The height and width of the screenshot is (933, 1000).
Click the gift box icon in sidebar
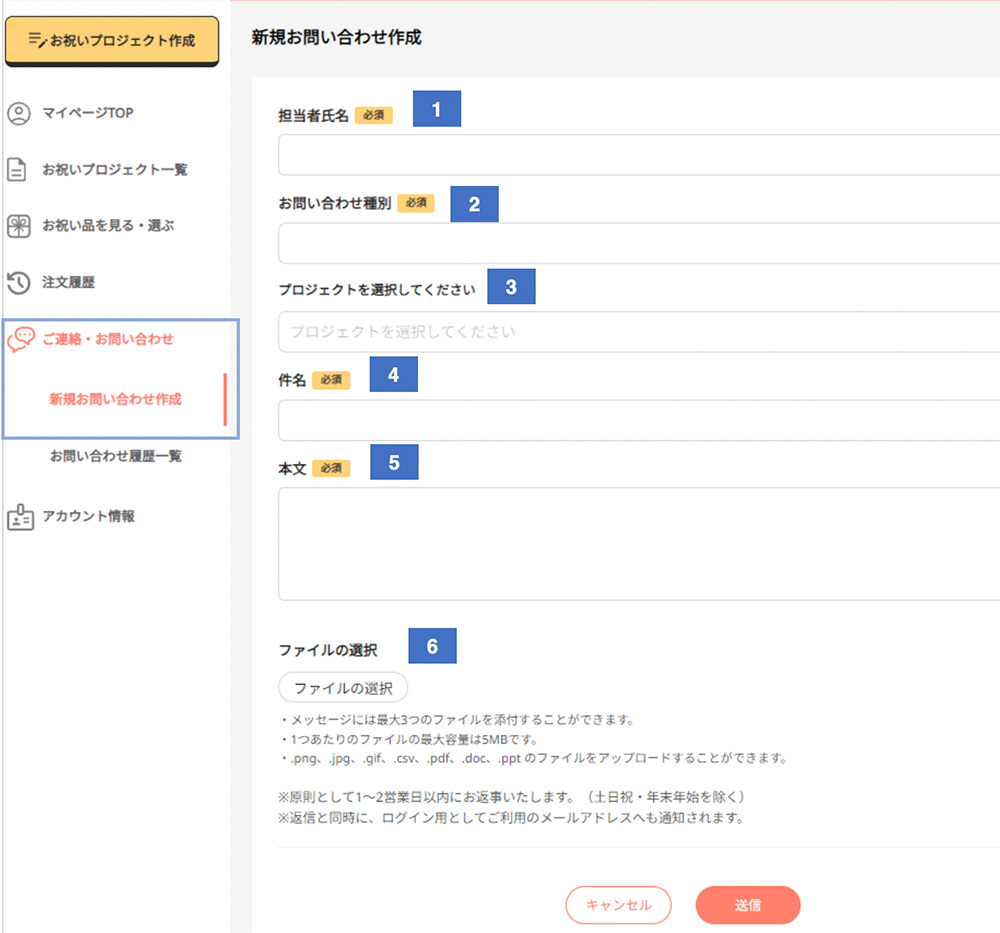click(19, 226)
